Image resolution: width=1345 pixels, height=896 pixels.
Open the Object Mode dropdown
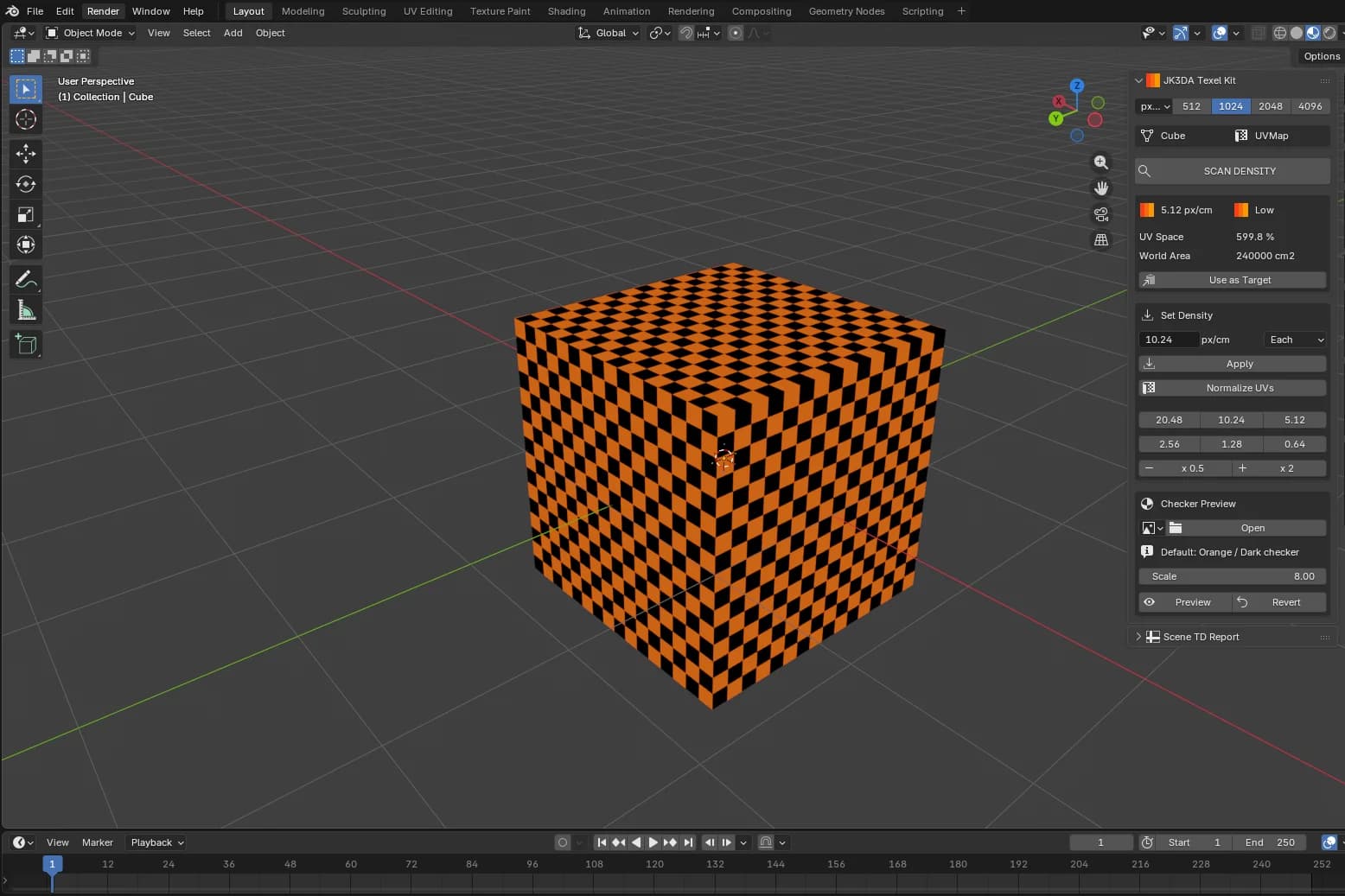point(90,33)
